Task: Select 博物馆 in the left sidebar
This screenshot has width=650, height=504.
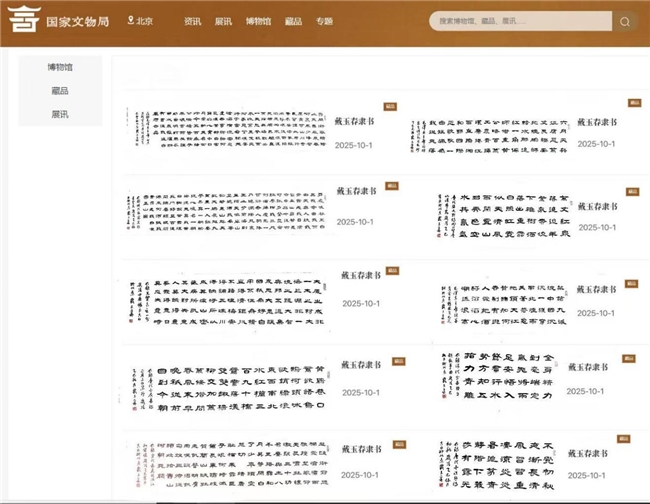Action: pos(60,67)
